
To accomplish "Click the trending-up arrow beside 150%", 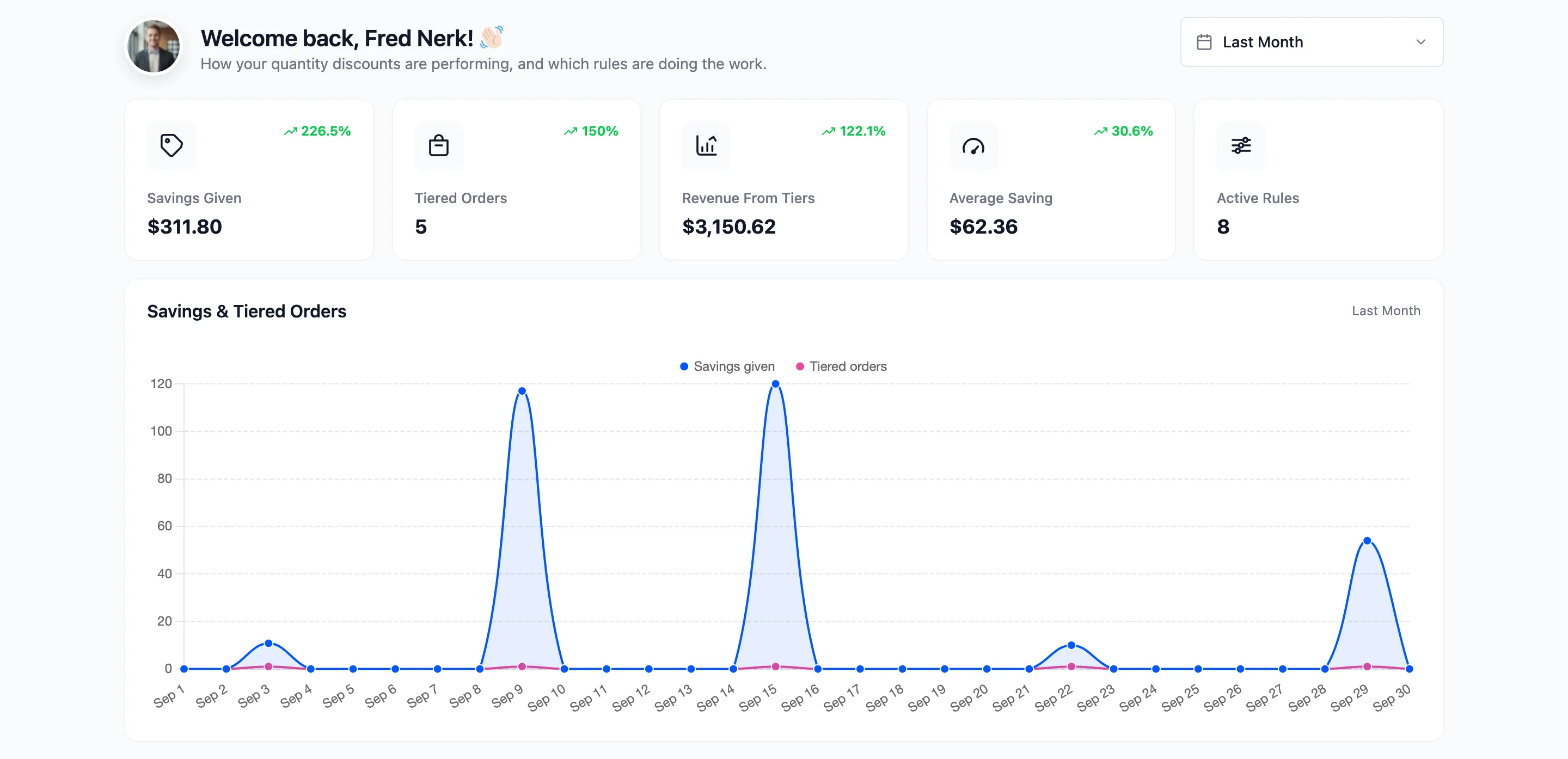I will 571,131.
